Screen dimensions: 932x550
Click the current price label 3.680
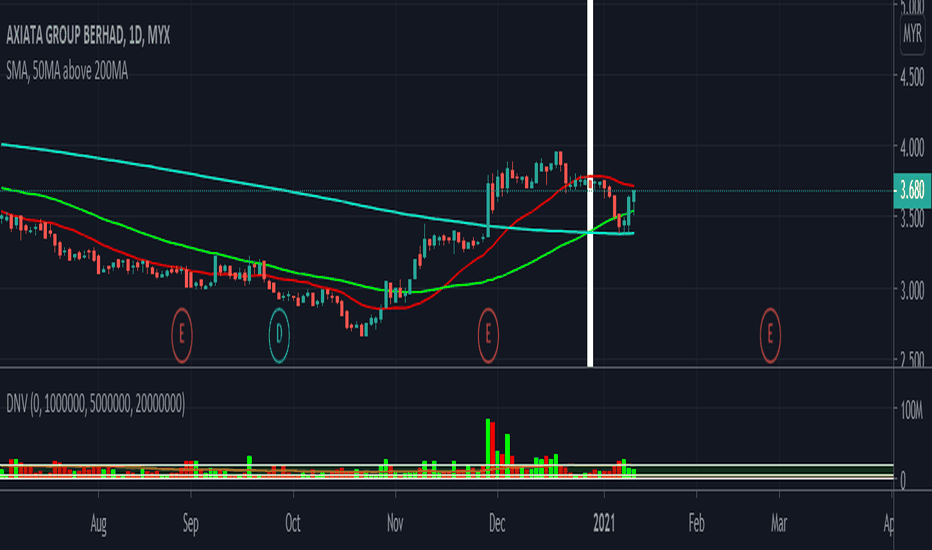(x=912, y=191)
